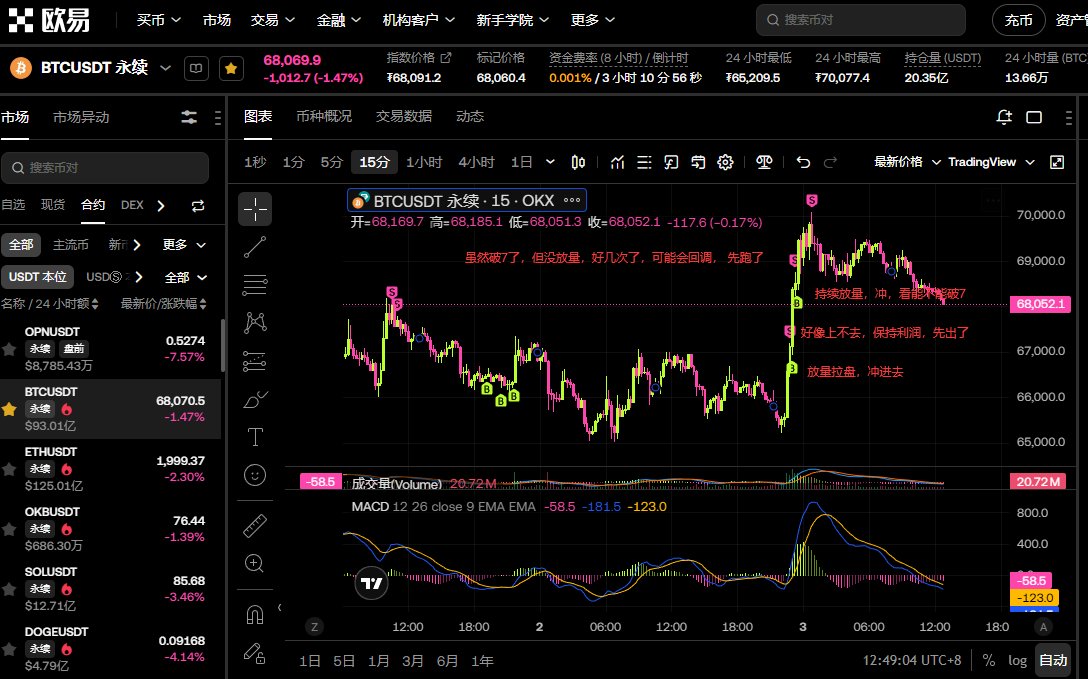1088x679 pixels.
Task: Toggle the BTCUSDT list row star
Action: pyautogui.click(x=9, y=409)
